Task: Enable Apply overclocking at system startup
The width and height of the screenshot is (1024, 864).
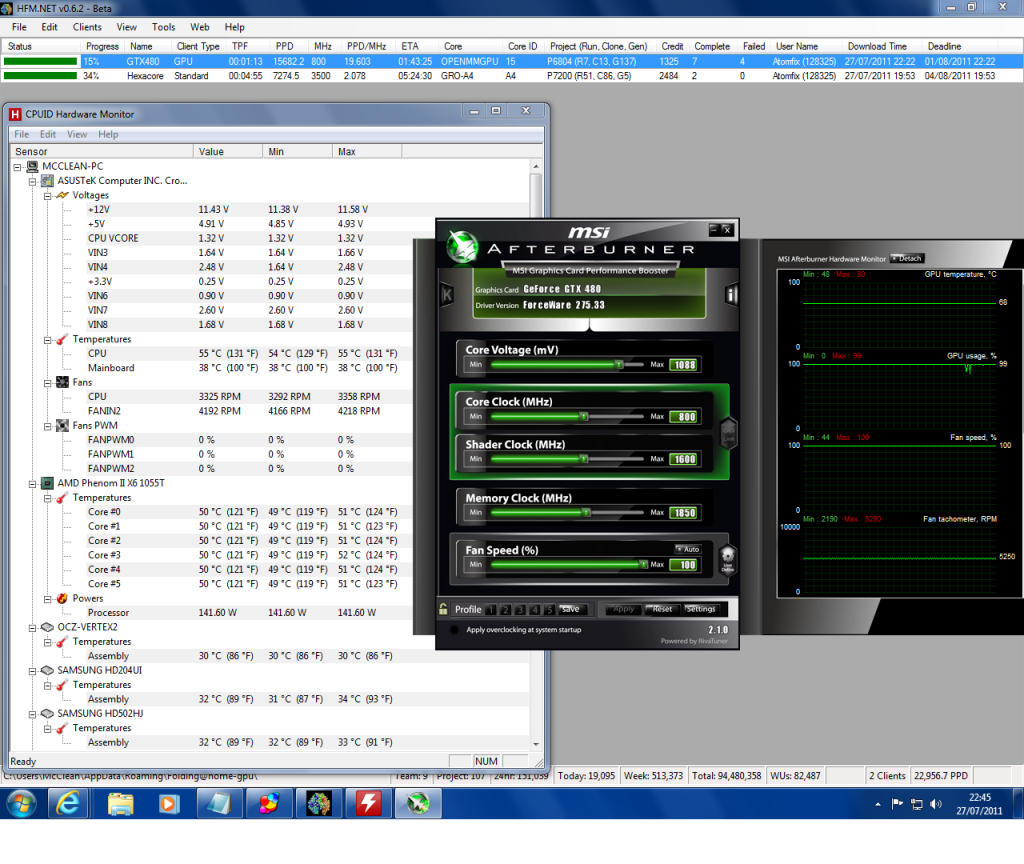Action: pyautogui.click(x=454, y=630)
